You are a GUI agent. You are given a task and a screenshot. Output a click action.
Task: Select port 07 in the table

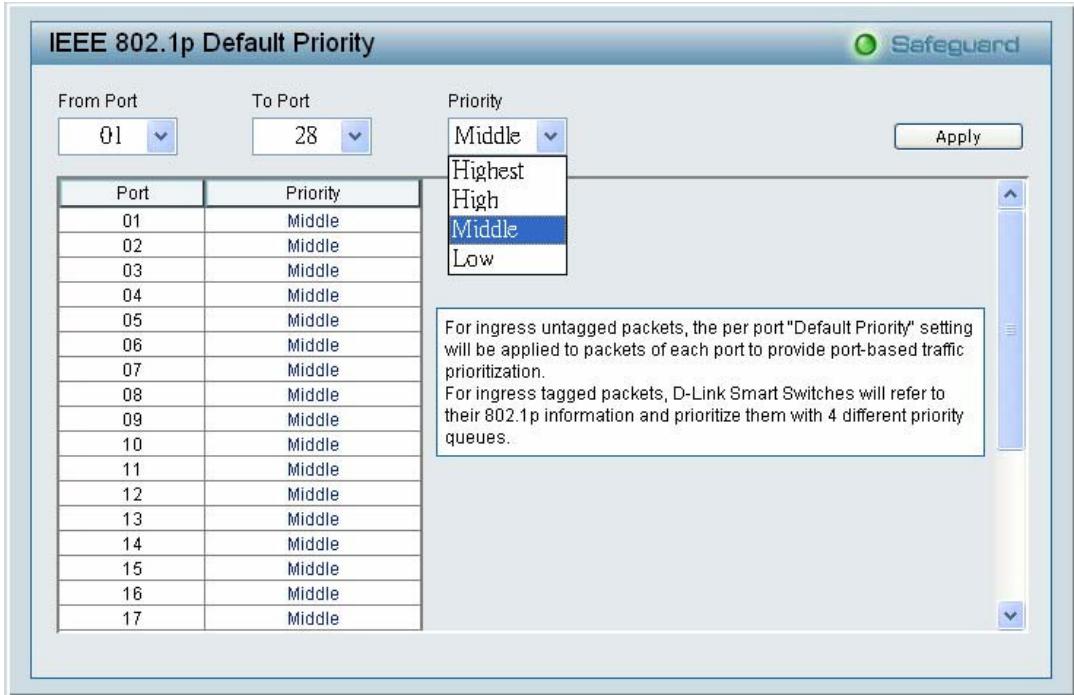coord(132,370)
